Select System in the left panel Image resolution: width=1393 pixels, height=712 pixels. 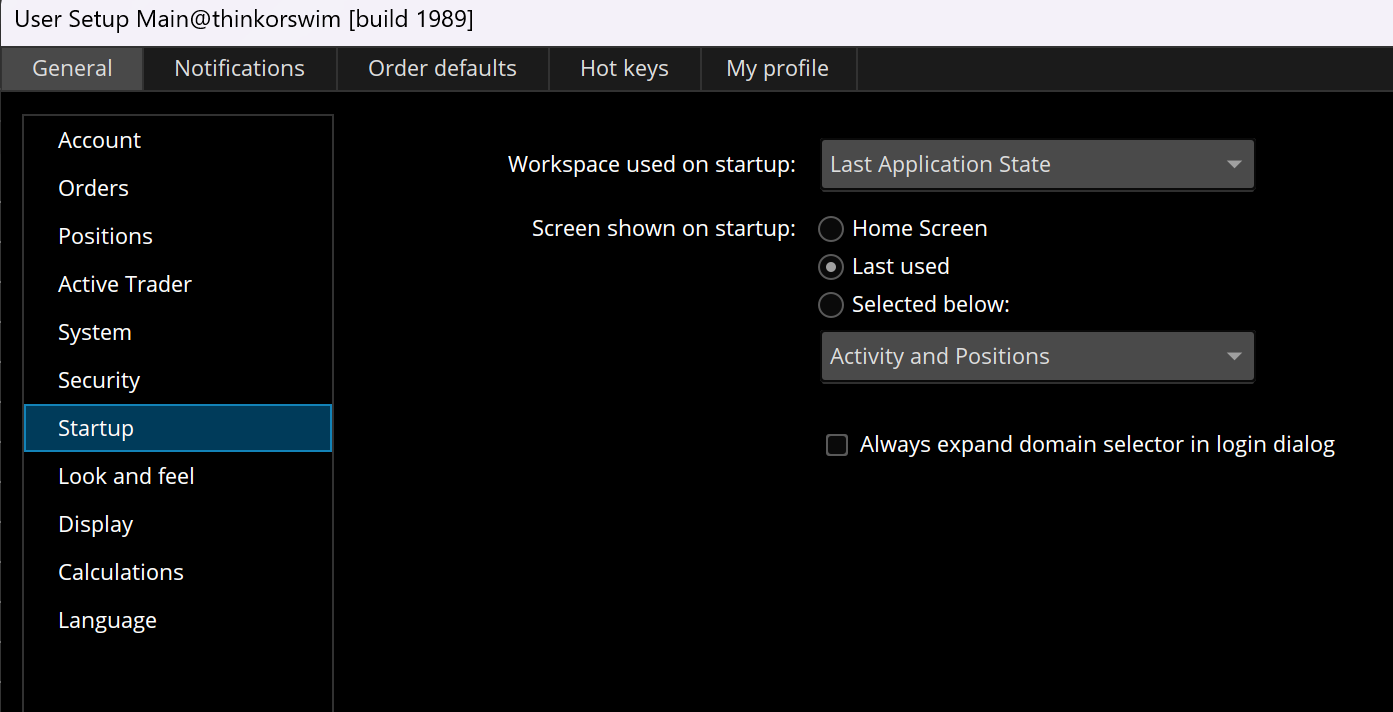(95, 333)
